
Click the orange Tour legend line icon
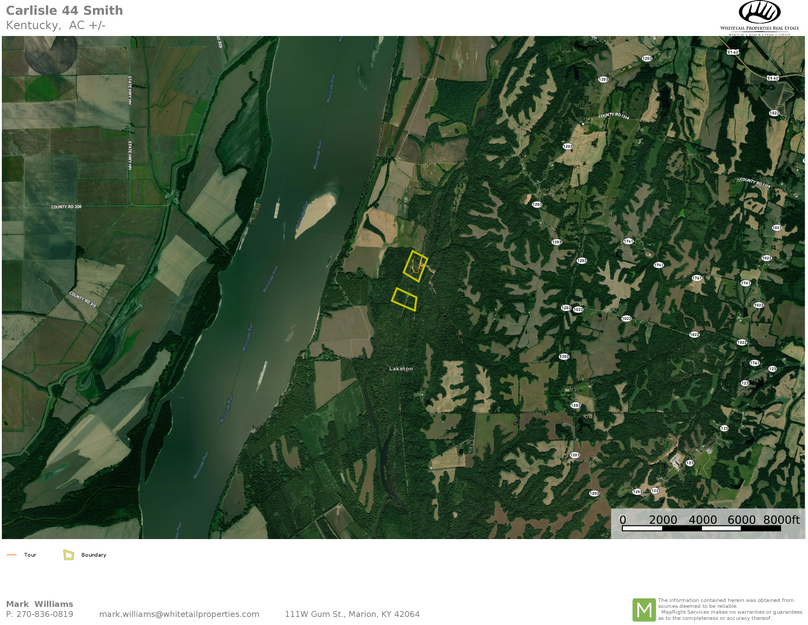[12, 555]
